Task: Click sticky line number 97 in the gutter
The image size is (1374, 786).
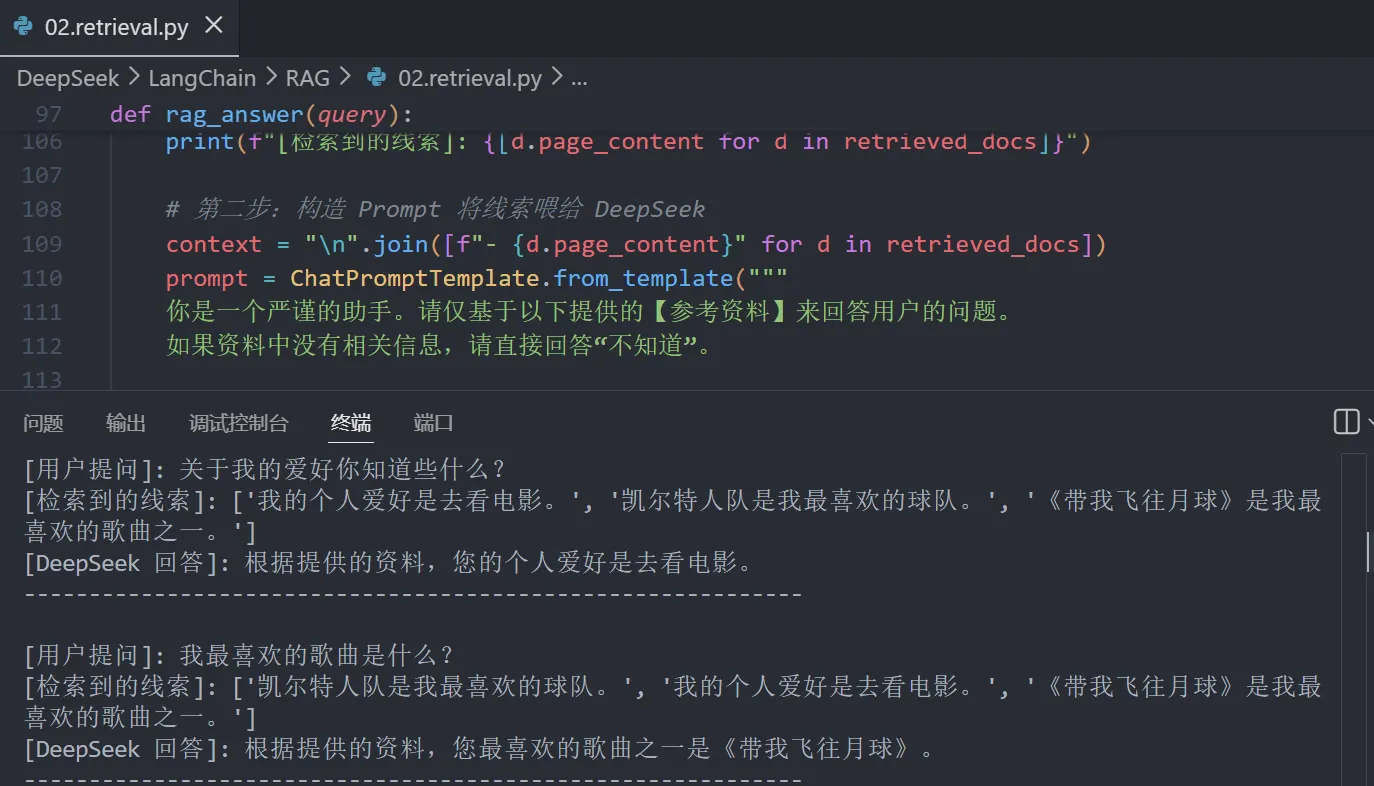Action: click(48, 114)
